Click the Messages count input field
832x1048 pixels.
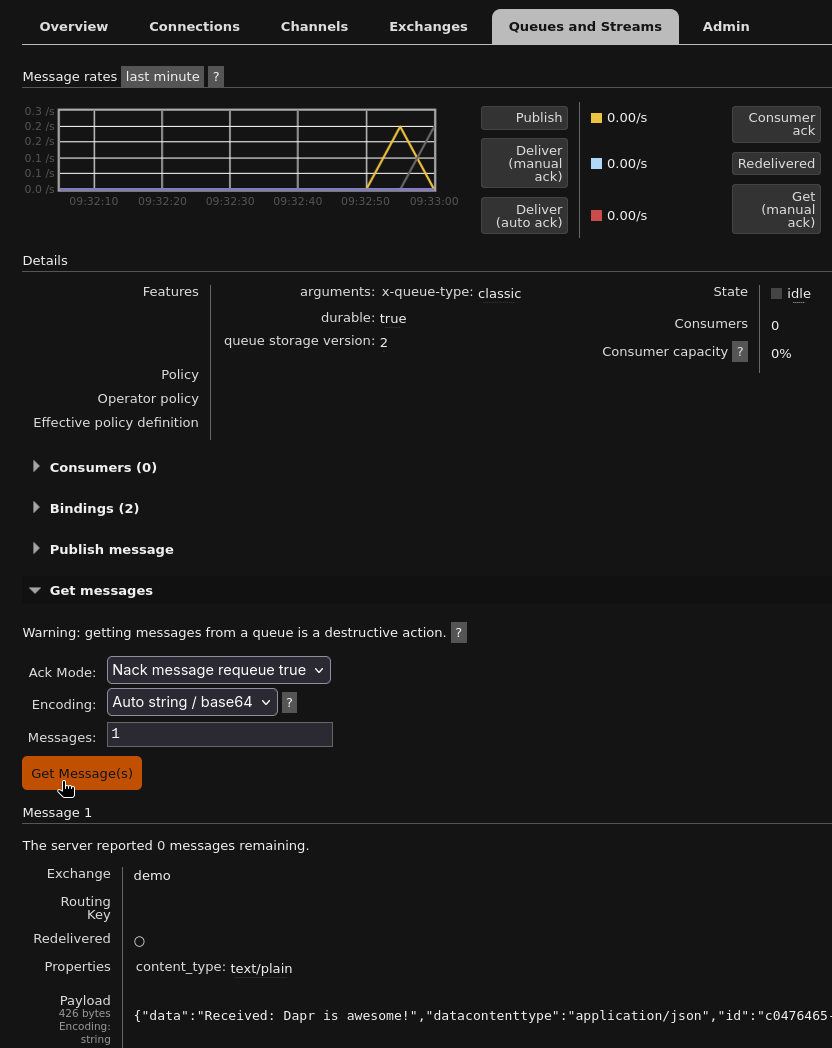coord(220,734)
